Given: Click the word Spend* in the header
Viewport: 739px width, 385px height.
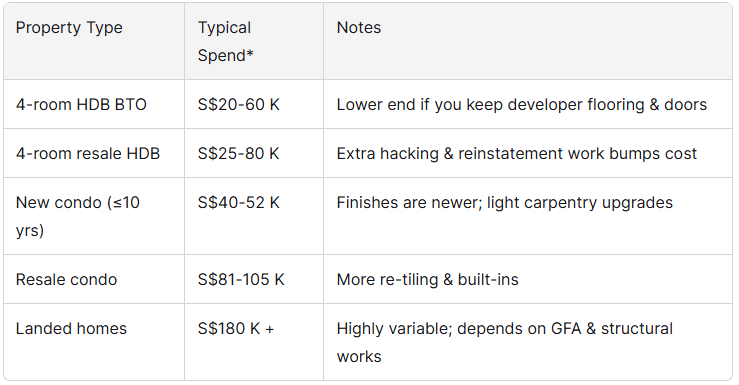Looking at the screenshot, I should (x=225, y=56).
